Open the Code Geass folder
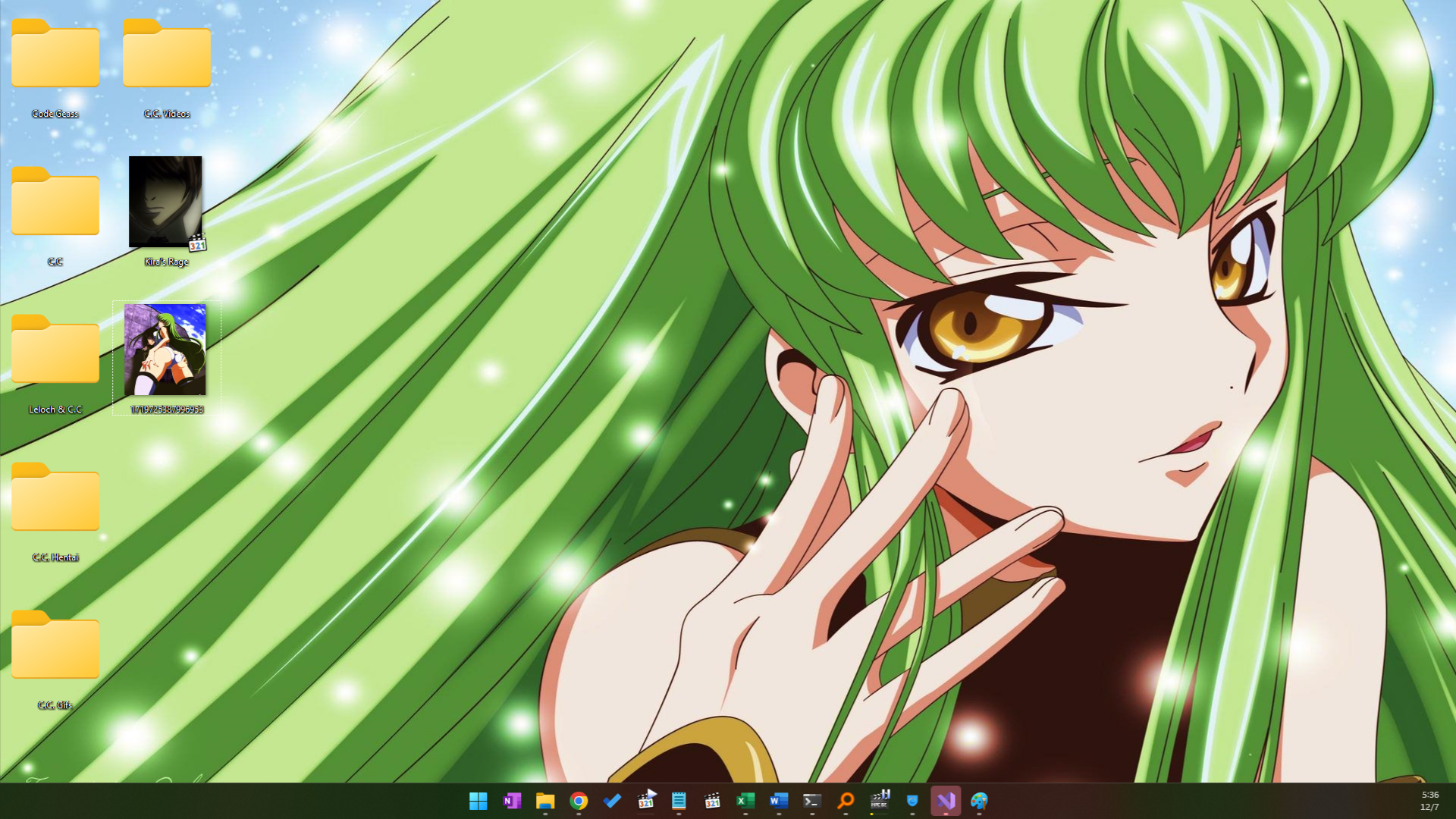1456x819 pixels. coord(55,55)
